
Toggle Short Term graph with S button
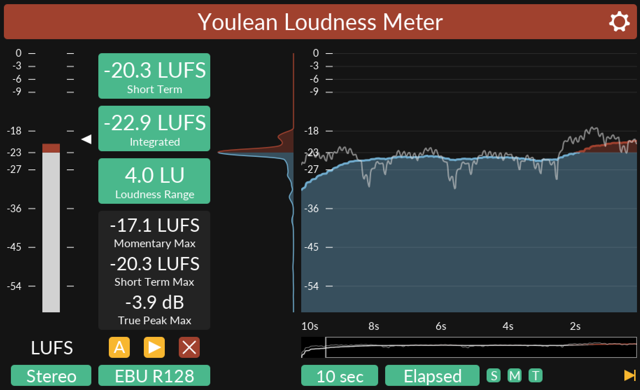click(x=493, y=375)
